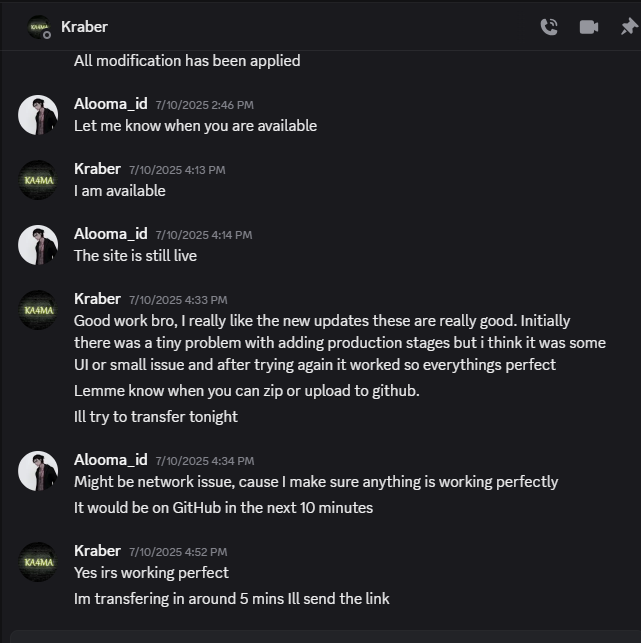Click Kraber username on 4:33 PM message

click(x=97, y=299)
